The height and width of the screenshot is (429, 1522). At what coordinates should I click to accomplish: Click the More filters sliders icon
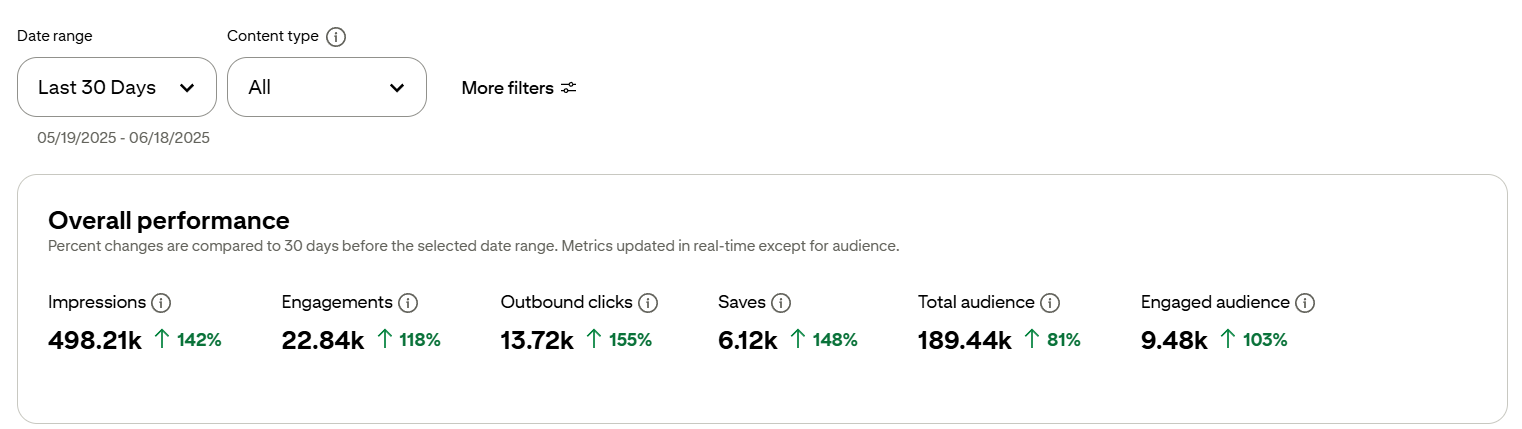point(569,88)
